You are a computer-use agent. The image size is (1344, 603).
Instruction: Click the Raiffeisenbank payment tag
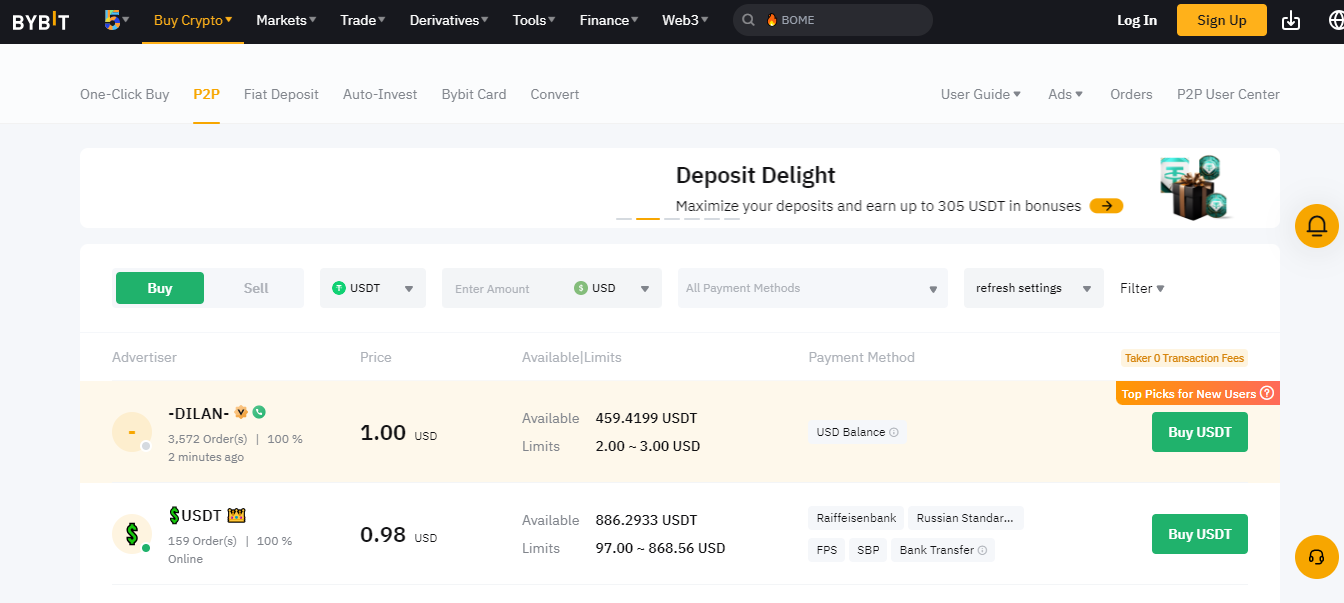pos(856,518)
